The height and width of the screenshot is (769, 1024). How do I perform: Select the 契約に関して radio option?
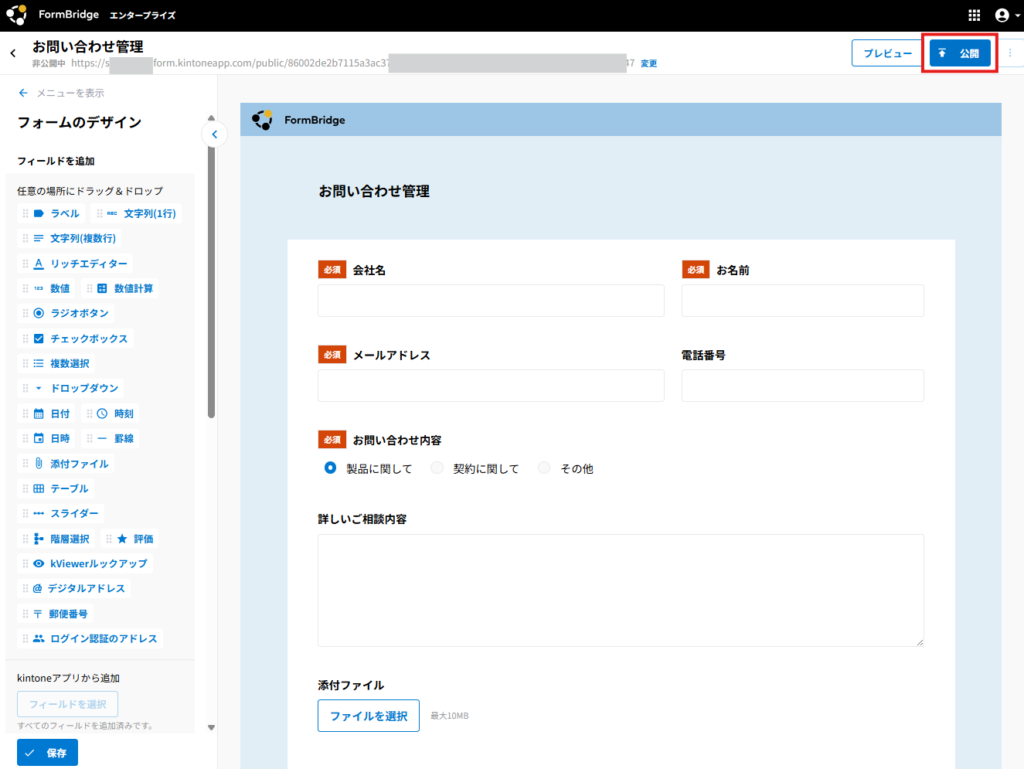point(437,468)
